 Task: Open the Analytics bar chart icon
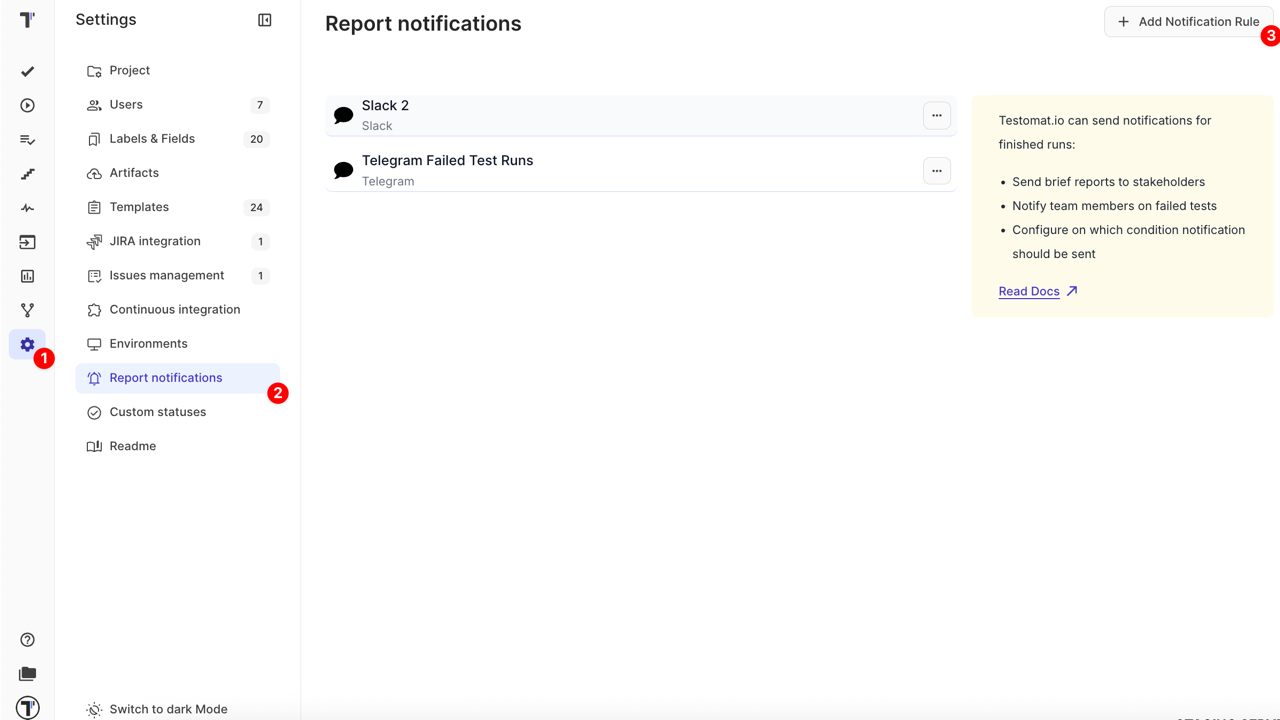pos(27,276)
